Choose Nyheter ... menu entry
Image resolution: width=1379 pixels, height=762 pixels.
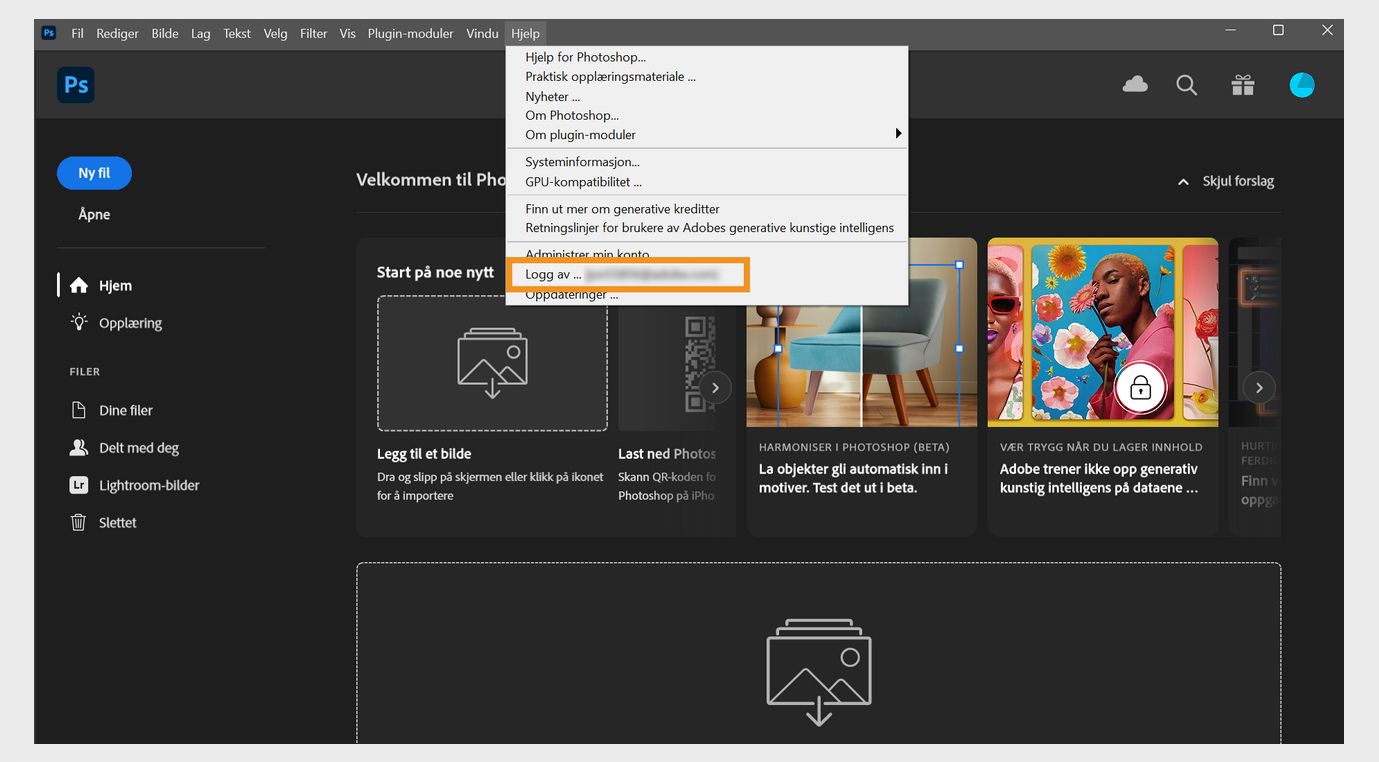[707, 97]
